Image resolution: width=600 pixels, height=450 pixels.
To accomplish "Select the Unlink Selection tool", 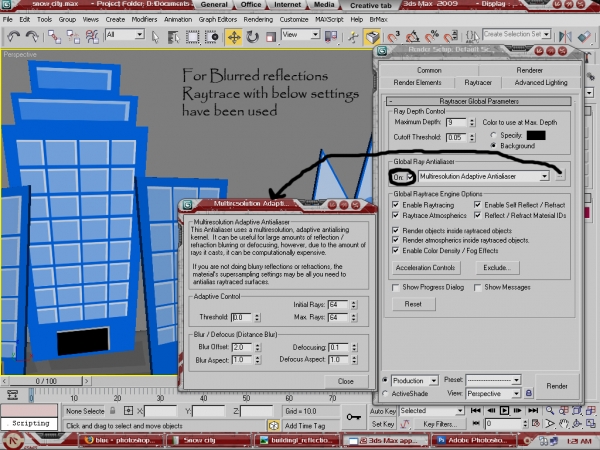I will pos(73,37).
